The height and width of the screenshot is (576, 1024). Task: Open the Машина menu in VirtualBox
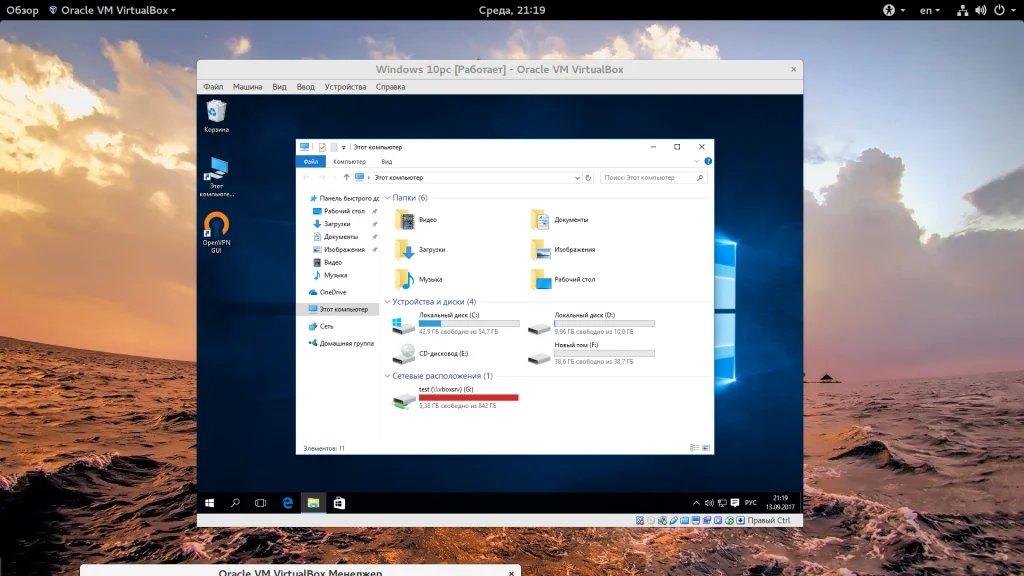tap(247, 87)
